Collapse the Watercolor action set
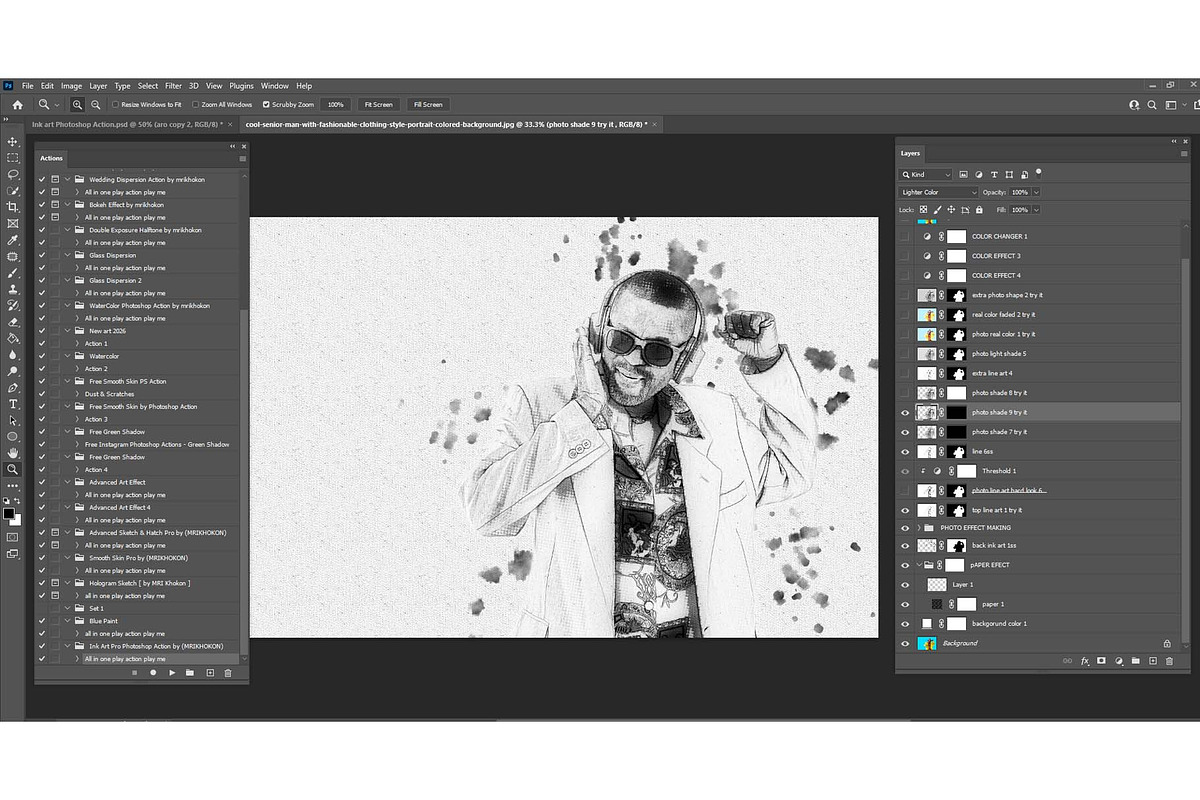The image size is (1200, 800). pos(68,356)
